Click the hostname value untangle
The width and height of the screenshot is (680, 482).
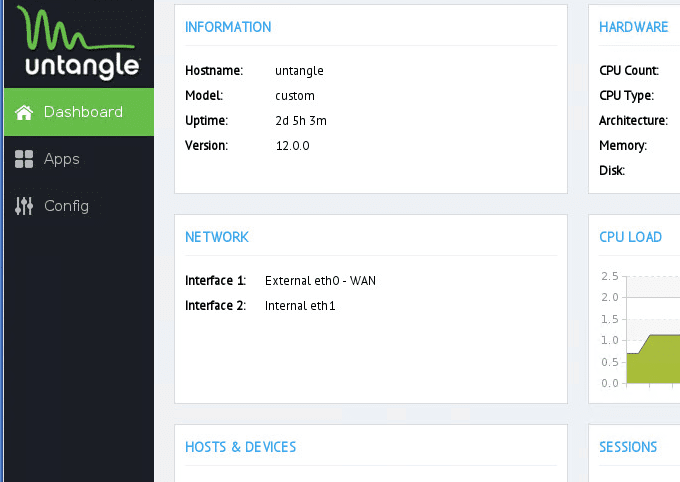click(299, 71)
